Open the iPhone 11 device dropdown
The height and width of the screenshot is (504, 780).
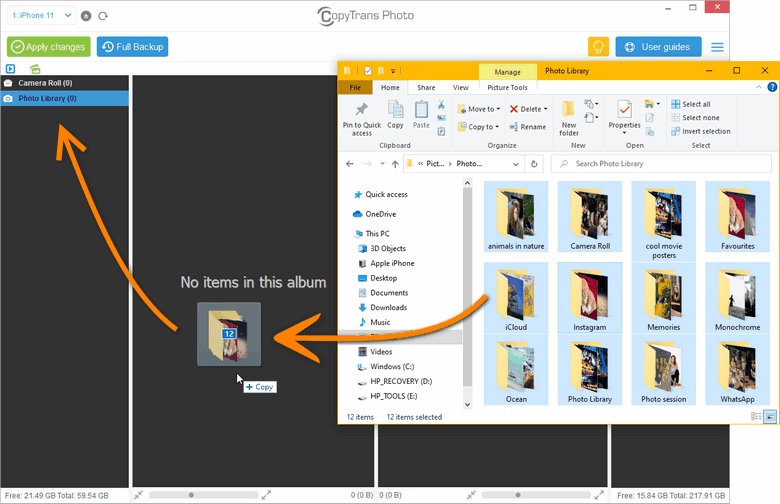coord(42,16)
